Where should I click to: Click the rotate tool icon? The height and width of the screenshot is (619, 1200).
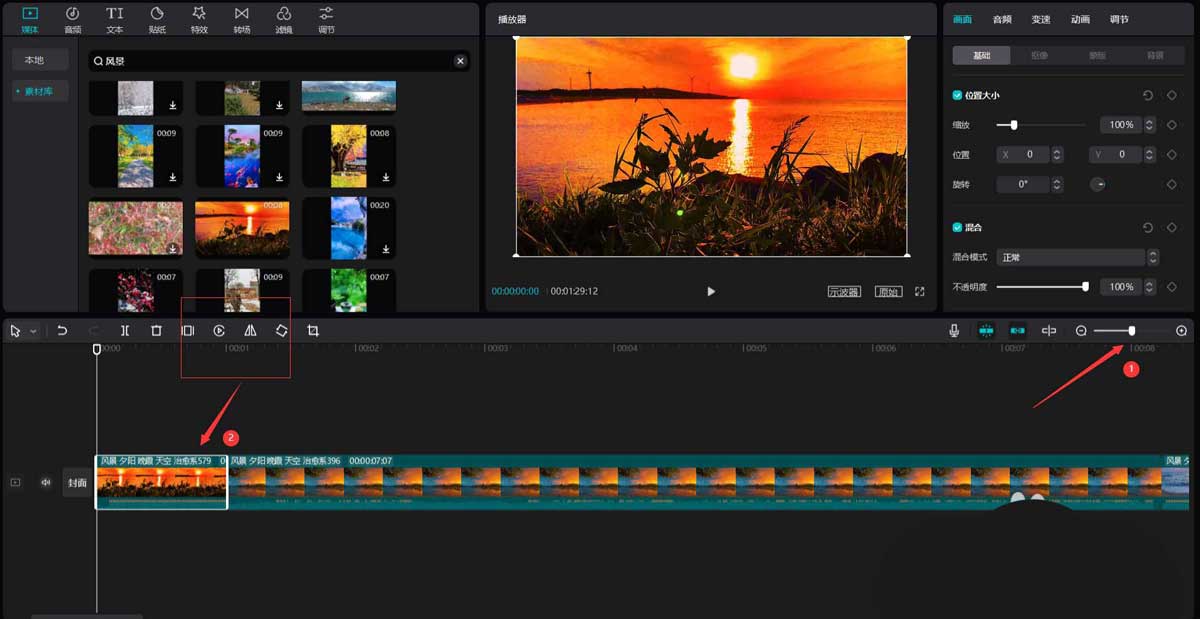[x=282, y=331]
